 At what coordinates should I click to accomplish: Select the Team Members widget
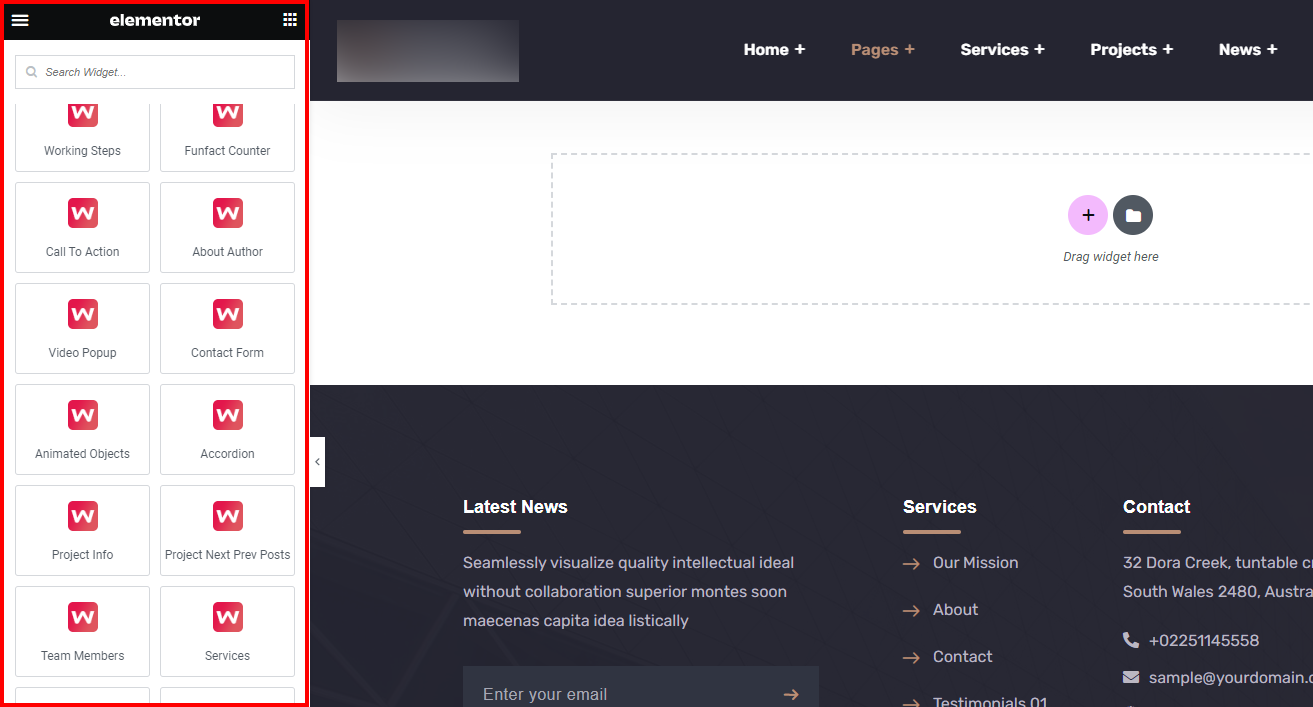[x=82, y=631]
